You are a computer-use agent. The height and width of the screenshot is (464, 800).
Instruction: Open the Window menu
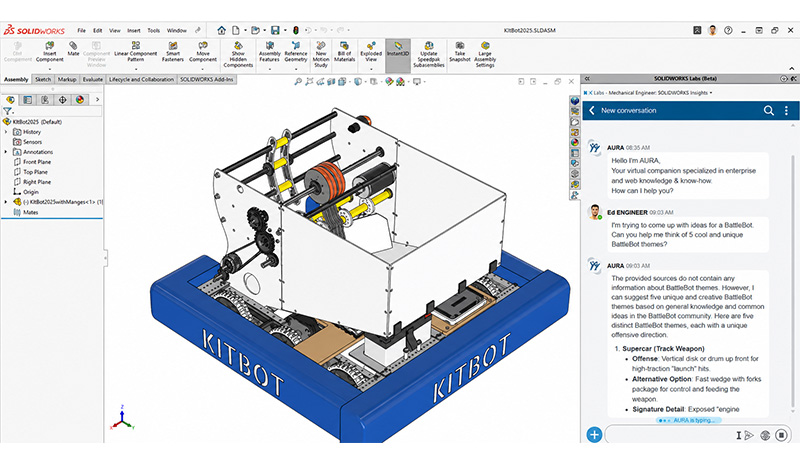177,30
